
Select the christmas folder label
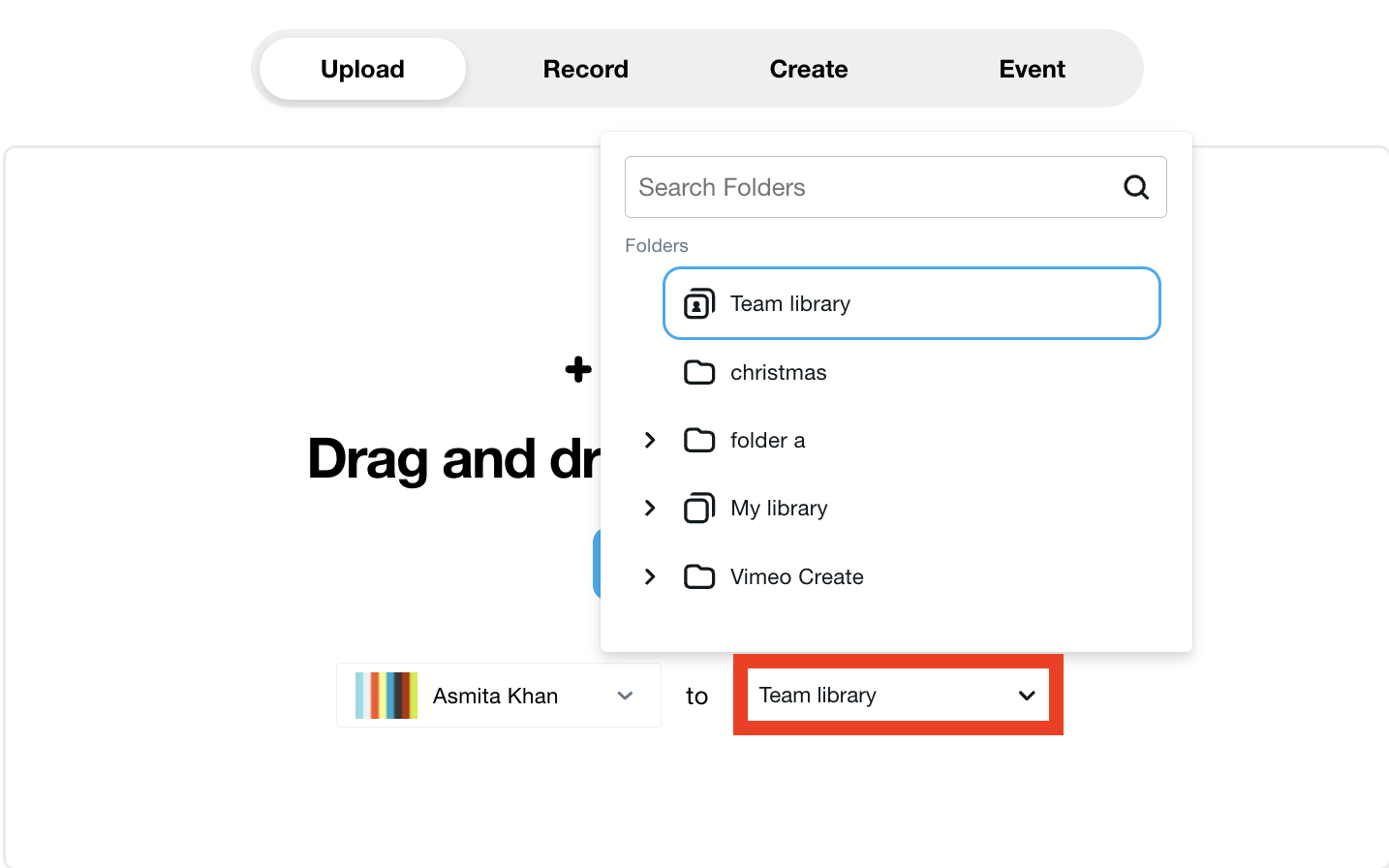(778, 373)
